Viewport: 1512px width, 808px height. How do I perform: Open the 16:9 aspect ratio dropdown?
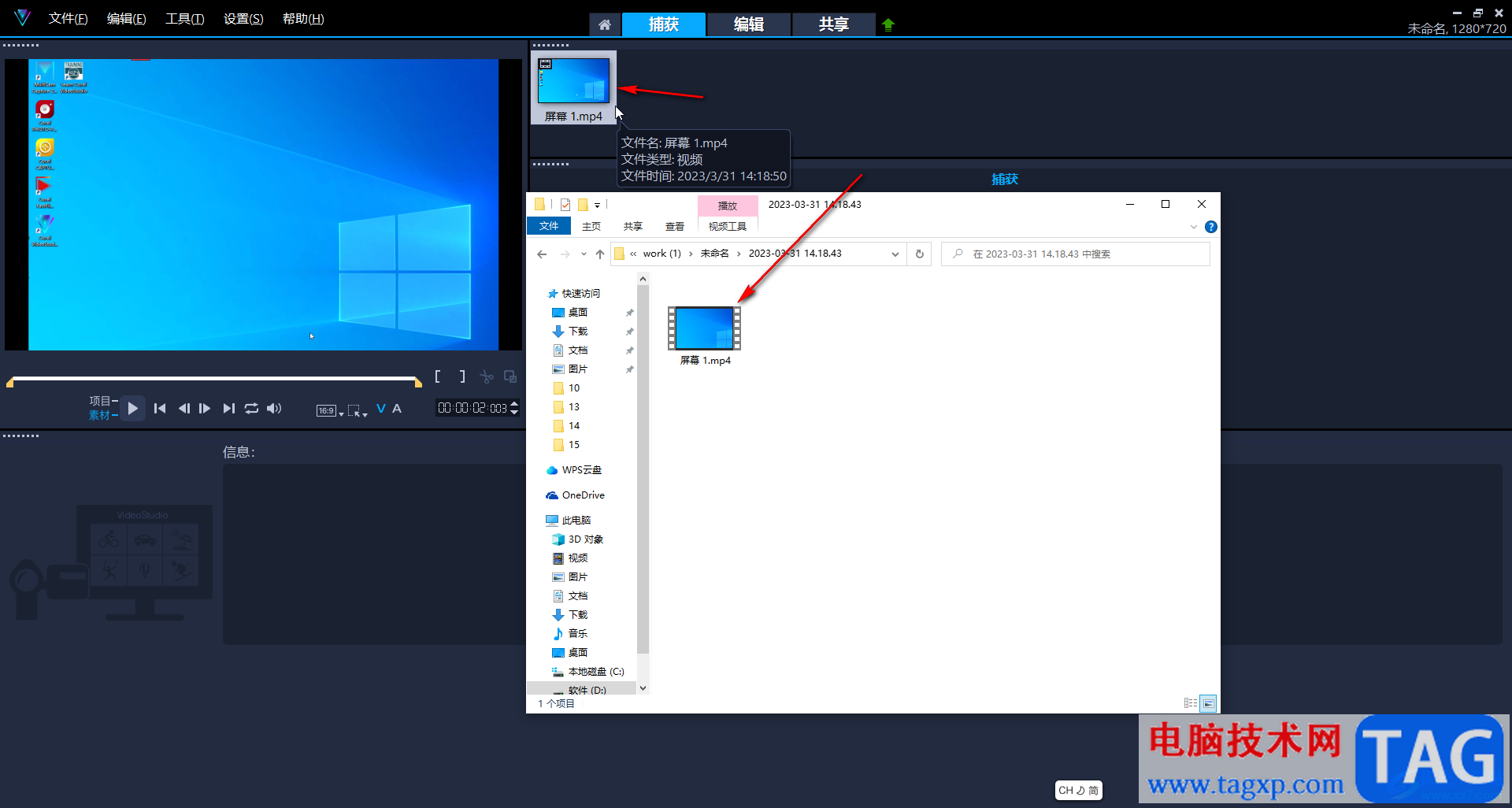(x=330, y=410)
